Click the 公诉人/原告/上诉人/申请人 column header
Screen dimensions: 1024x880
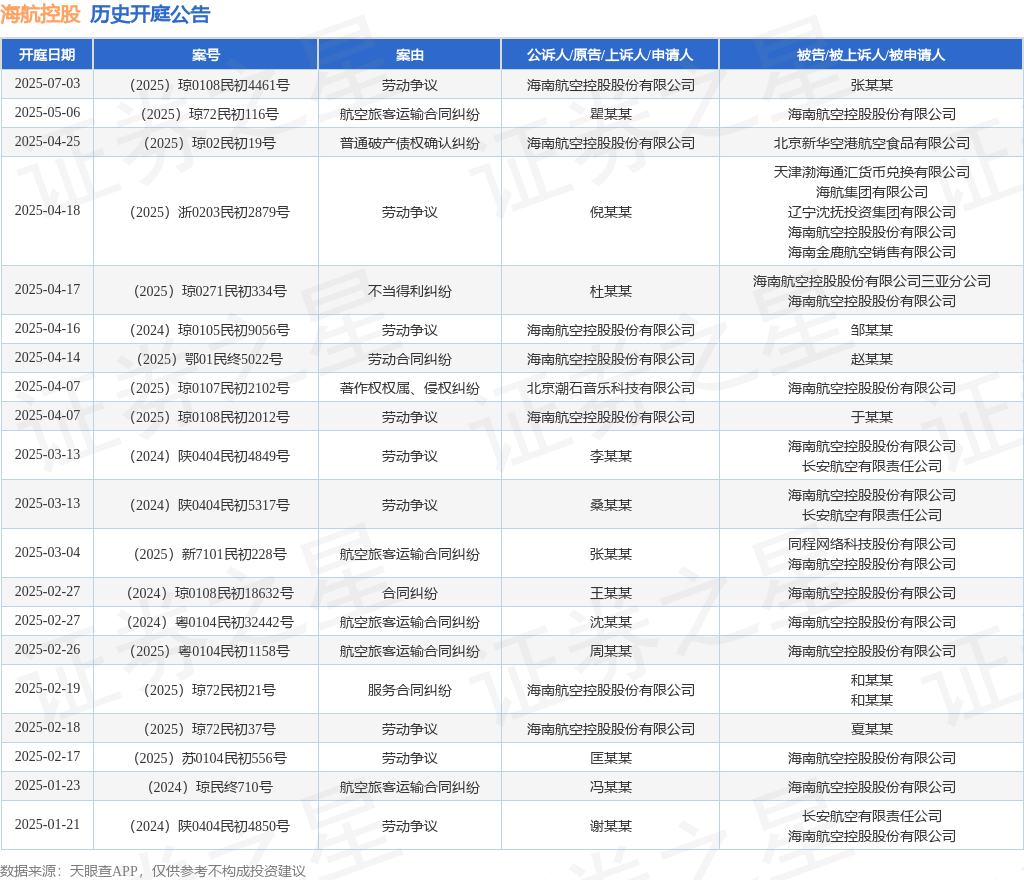(610, 55)
